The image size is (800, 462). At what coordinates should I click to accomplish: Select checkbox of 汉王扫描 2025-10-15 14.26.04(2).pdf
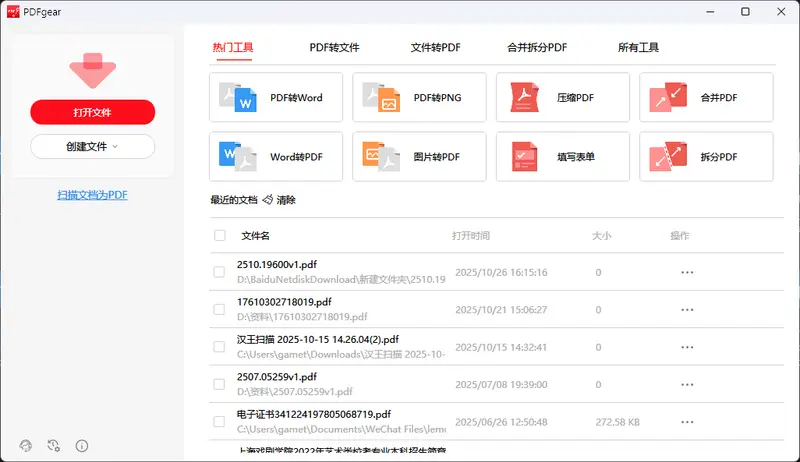click(x=219, y=347)
